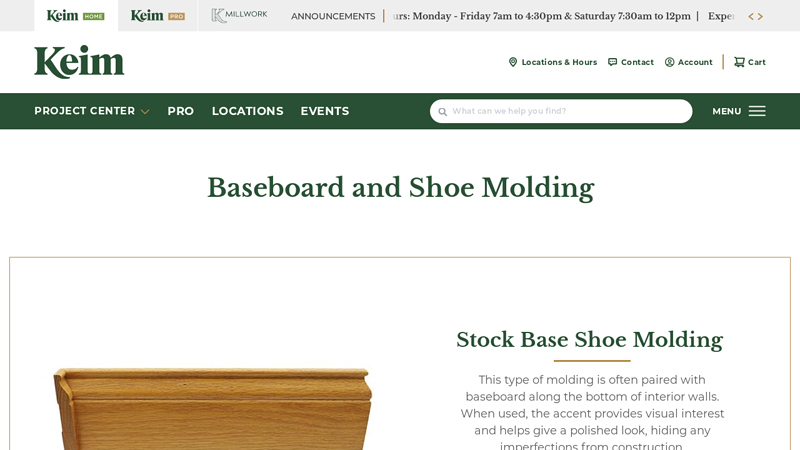Viewport: 800px width, 450px height.
Task: Show the previous announcement with the left arrow
Action: [751, 16]
